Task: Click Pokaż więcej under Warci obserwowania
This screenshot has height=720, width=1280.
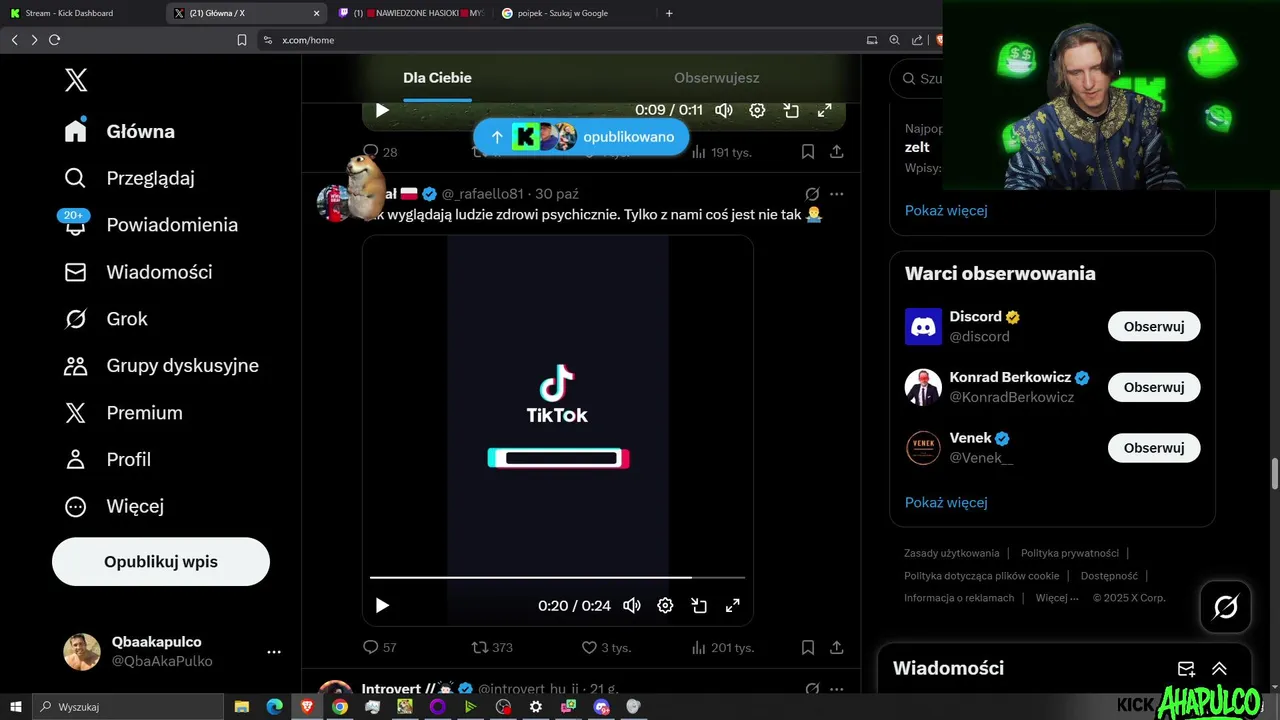Action: pyautogui.click(x=946, y=502)
